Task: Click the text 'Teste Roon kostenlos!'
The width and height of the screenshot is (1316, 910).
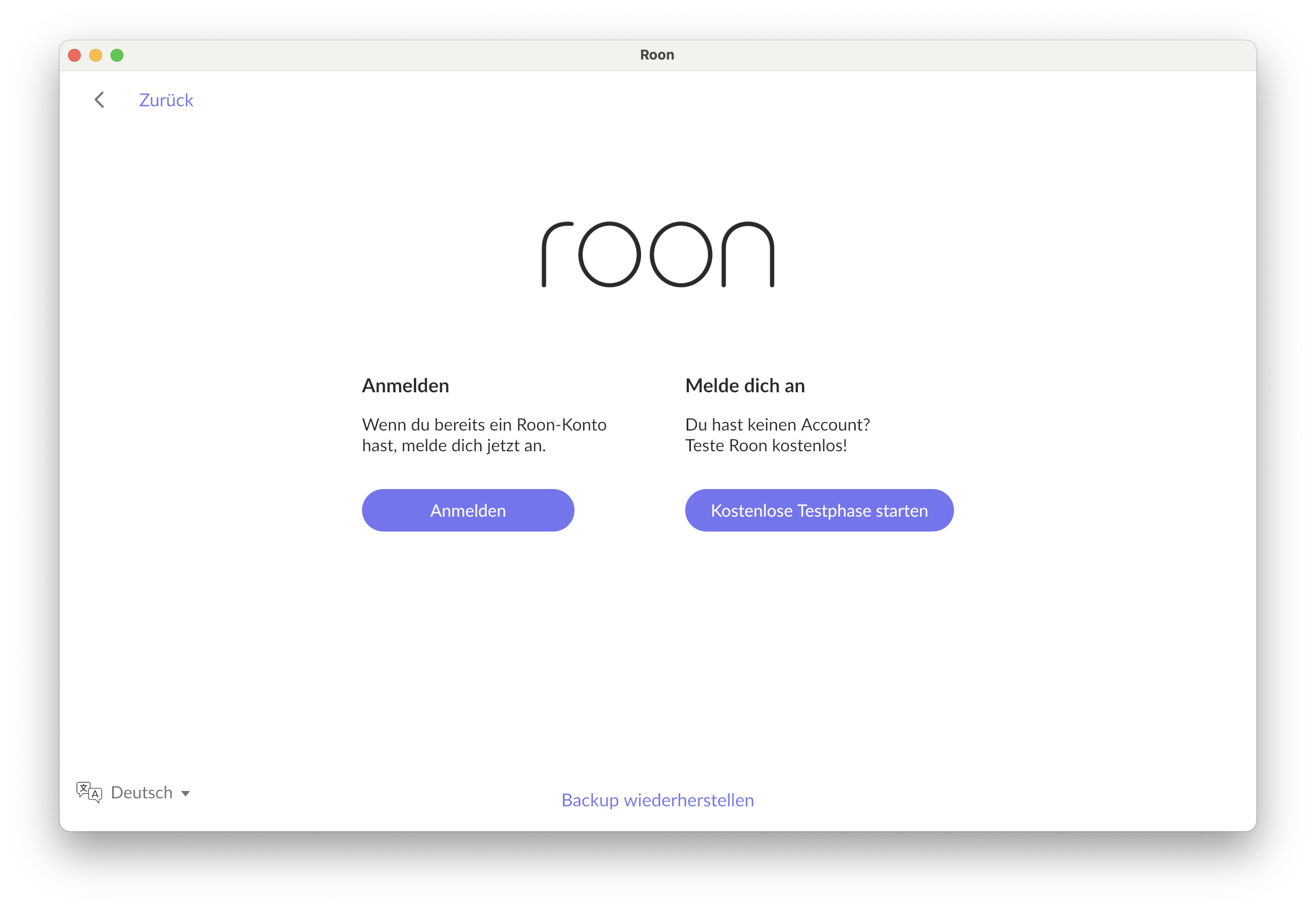Action: tap(766, 445)
